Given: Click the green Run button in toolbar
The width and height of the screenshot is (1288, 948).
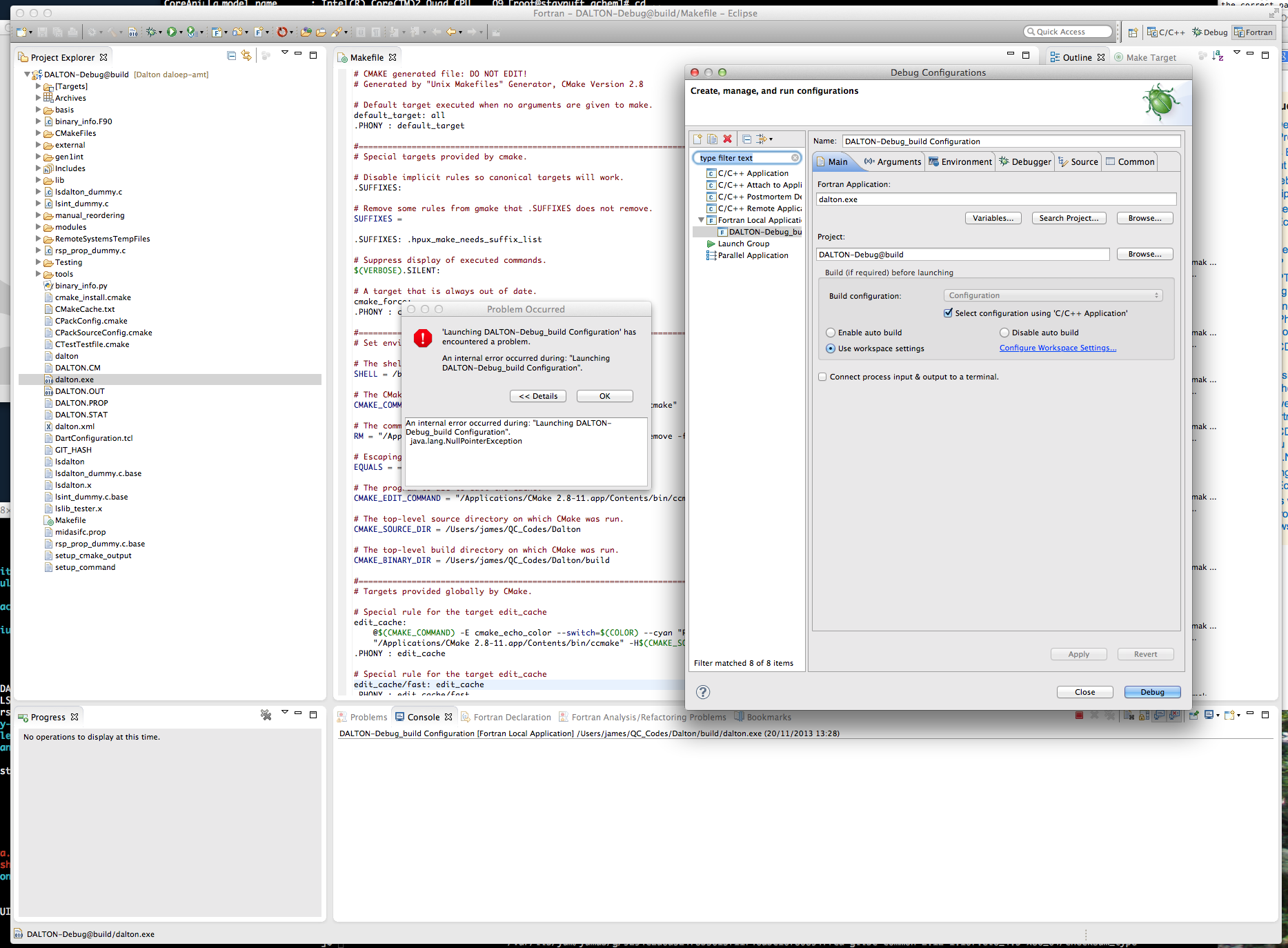Looking at the screenshot, I should (x=172, y=32).
